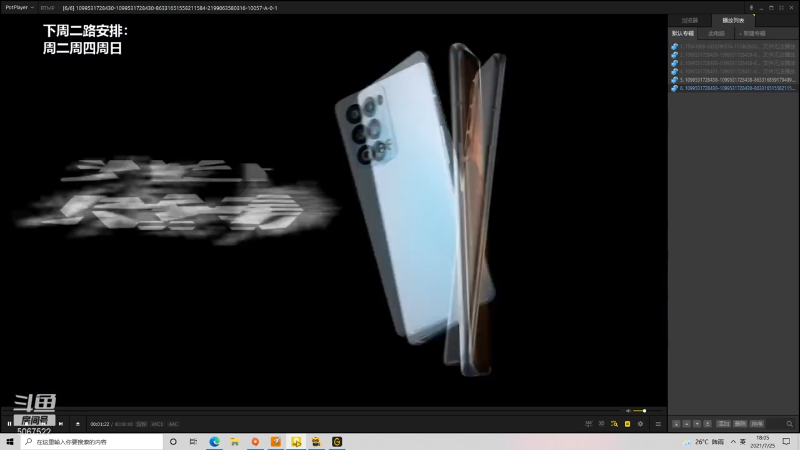800x450 pixels.
Task: Open the PotPlayer main menu dropdown
Action: (19, 8)
